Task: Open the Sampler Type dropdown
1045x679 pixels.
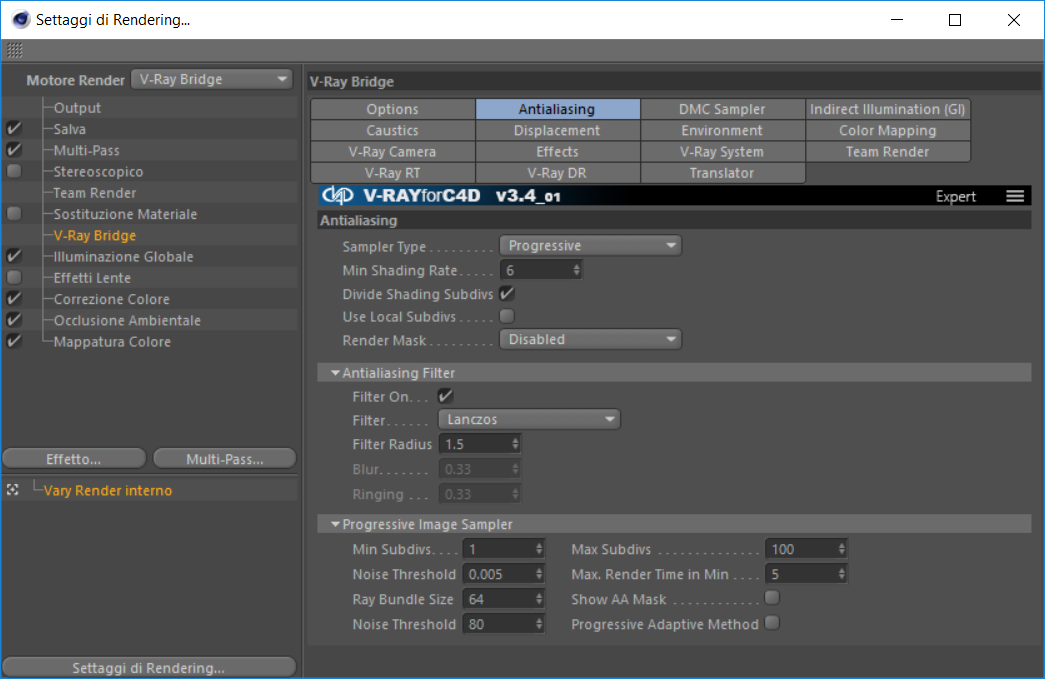Action: click(590, 245)
